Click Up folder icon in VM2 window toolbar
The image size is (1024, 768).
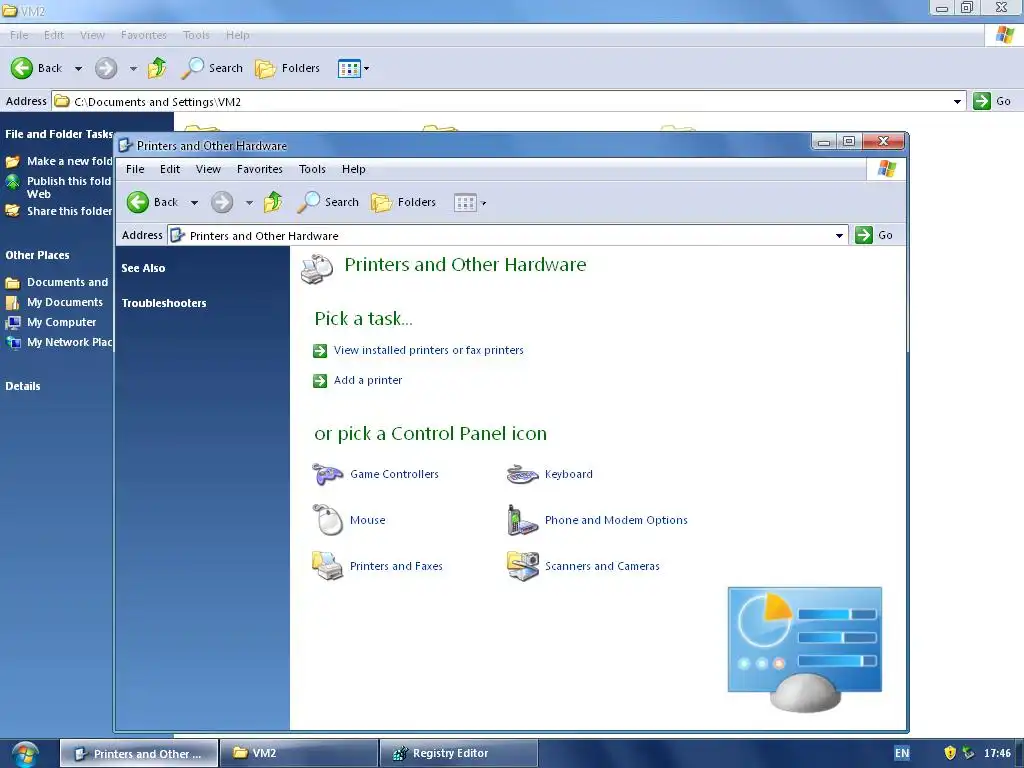(x=157, y=68)
